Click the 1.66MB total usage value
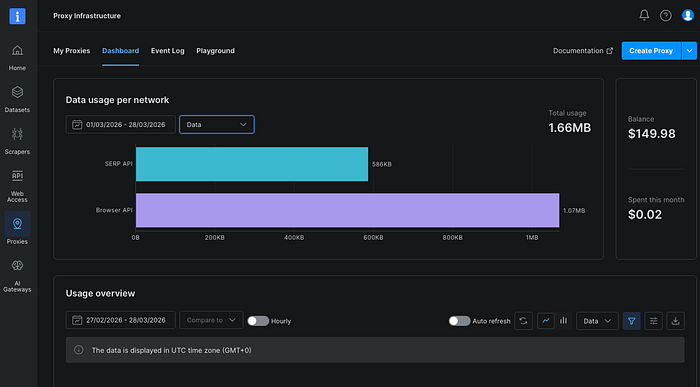Viewport: 700px width, 387px height. pos(569,128)
